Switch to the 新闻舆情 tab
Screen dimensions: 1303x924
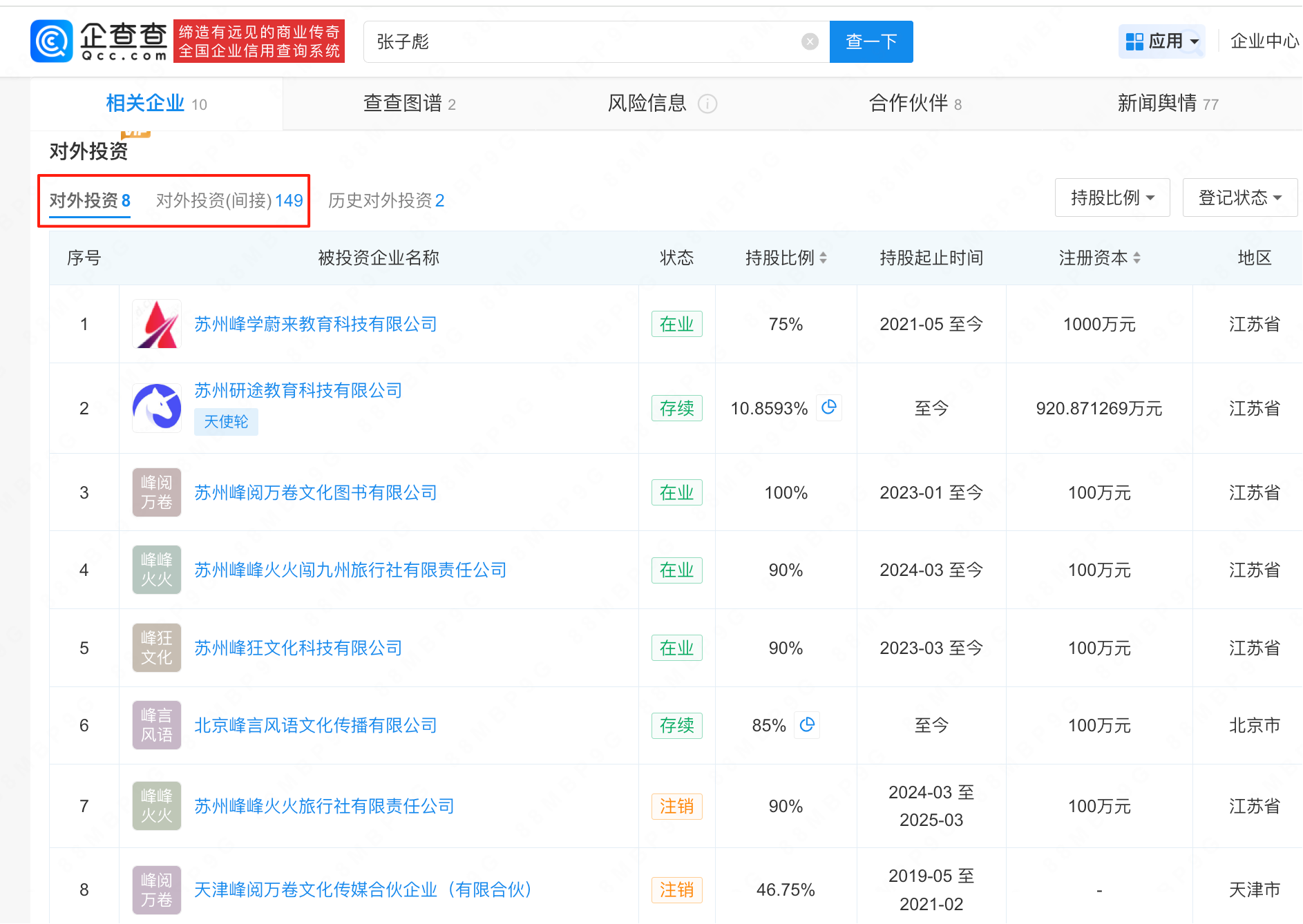click(x=1168, y=104)
